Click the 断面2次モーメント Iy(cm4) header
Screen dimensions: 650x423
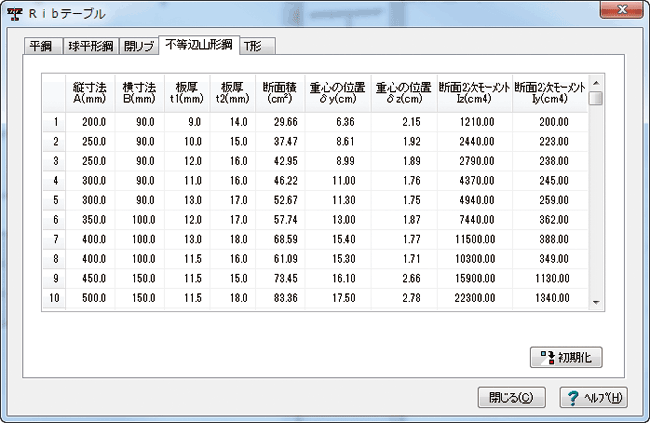point(550,93)
